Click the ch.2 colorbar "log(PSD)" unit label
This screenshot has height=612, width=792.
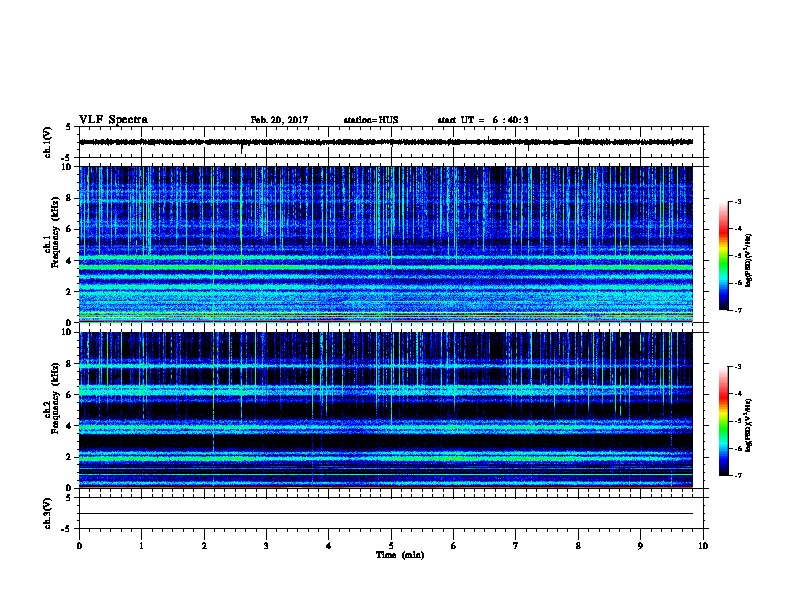coord(748,425)
